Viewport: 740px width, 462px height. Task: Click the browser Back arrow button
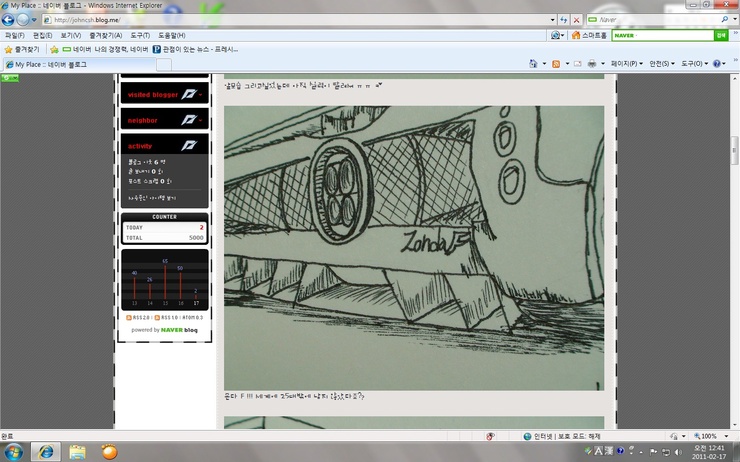[11, 20]
